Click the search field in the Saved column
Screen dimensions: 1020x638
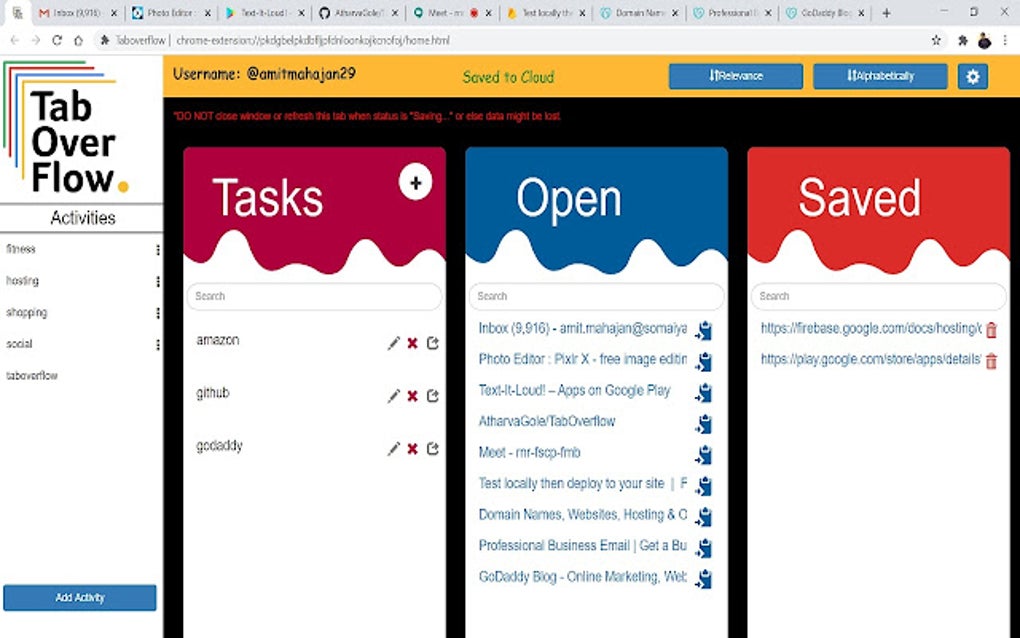pos(878,296)
